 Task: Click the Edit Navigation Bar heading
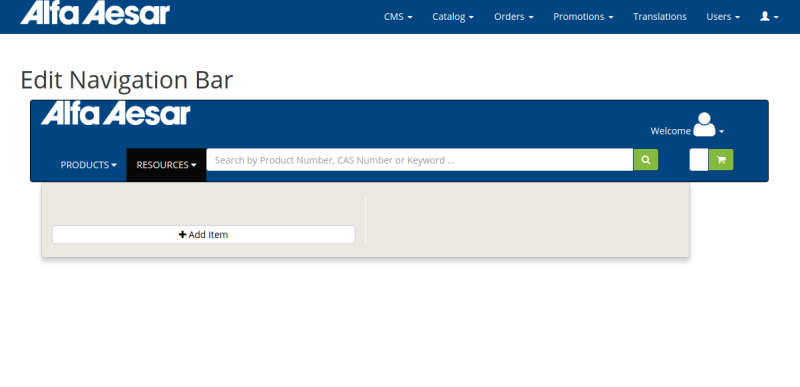(127, 80)
